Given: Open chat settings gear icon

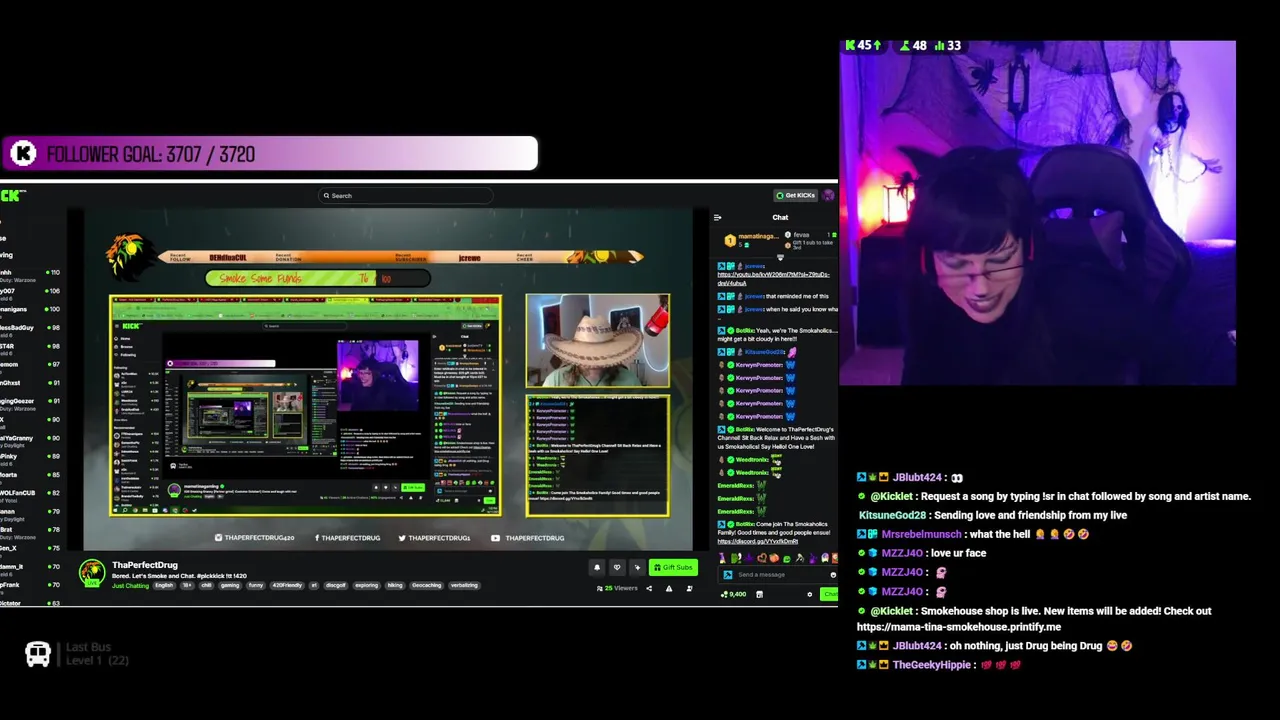Looking at the screenshot, I should point(810,594).
